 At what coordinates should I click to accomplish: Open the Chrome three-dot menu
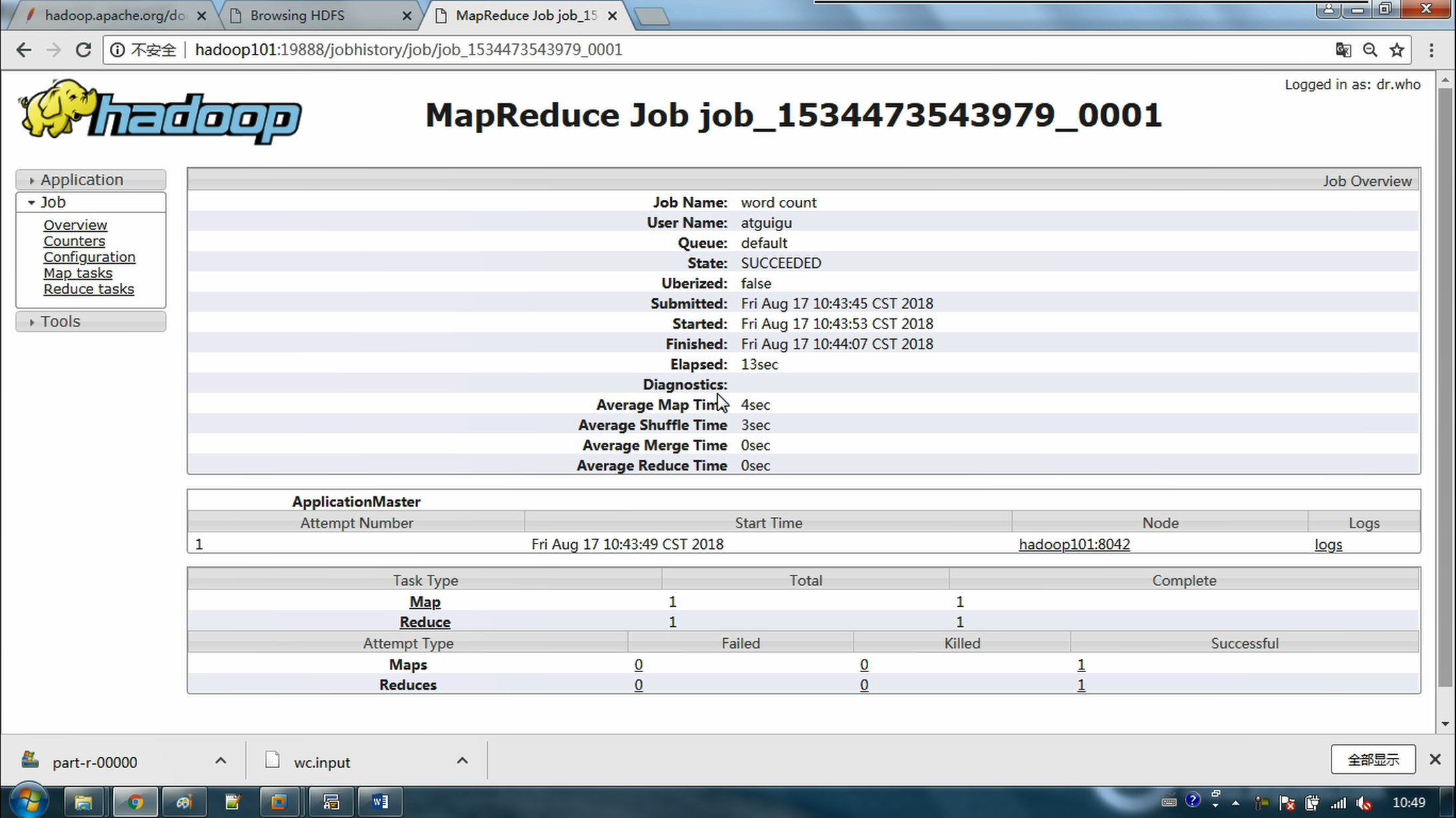1431,50
